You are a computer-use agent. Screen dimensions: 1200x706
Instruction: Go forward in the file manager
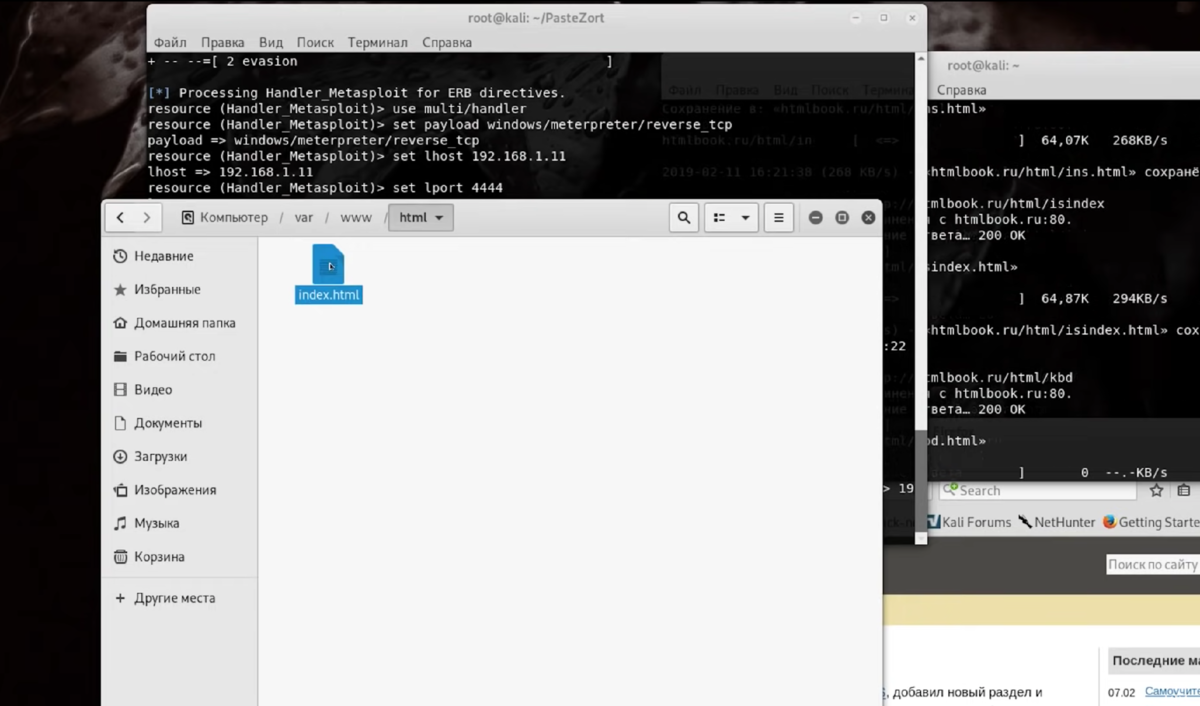[x=146, y=217]
